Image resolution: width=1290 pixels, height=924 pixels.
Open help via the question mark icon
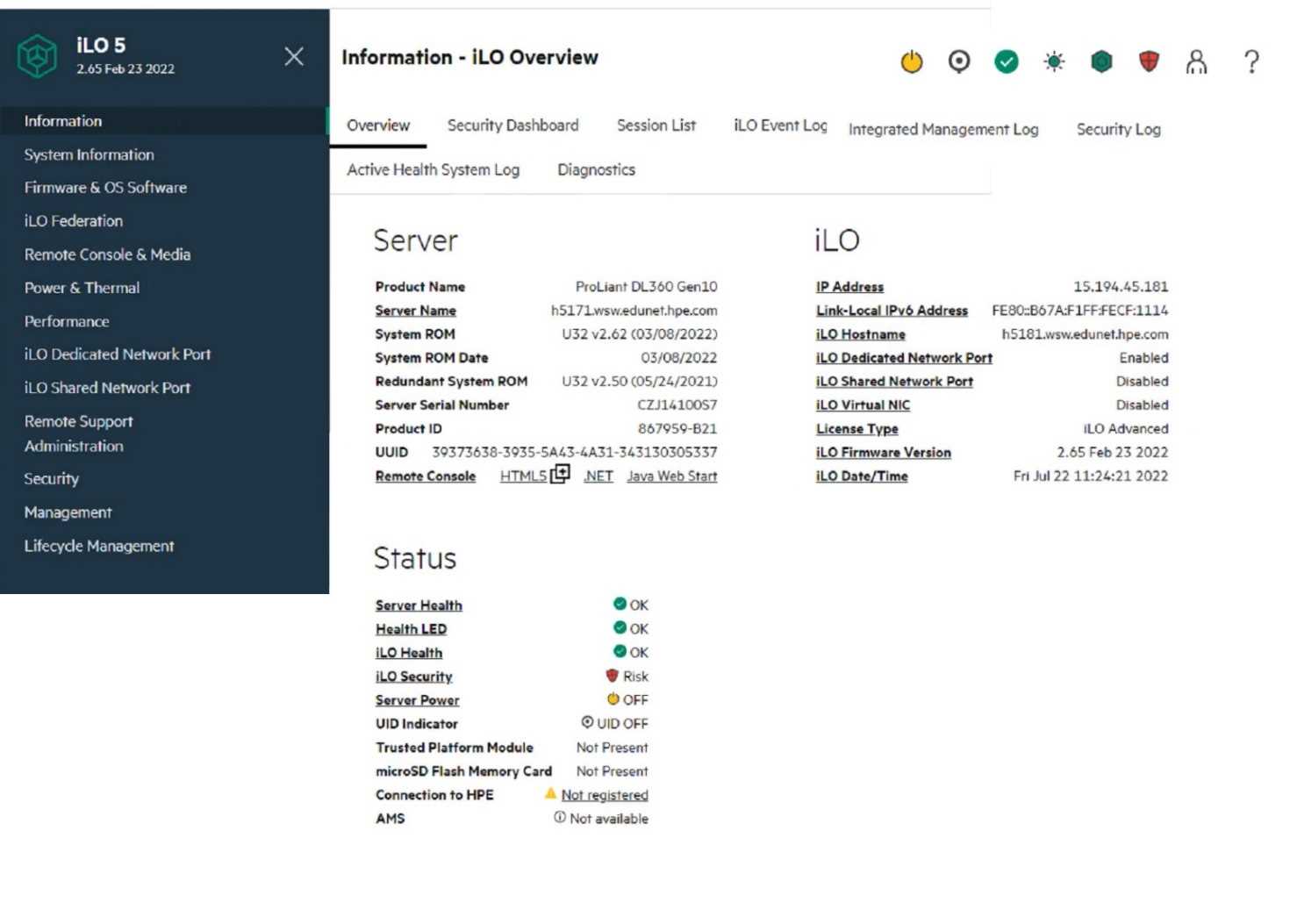[1251, 61]
